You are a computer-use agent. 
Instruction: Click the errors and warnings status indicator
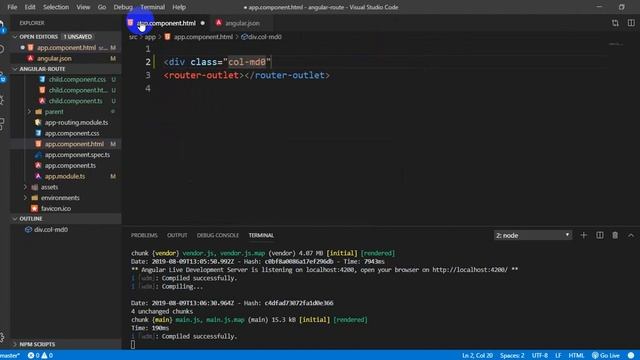(40, 356)
